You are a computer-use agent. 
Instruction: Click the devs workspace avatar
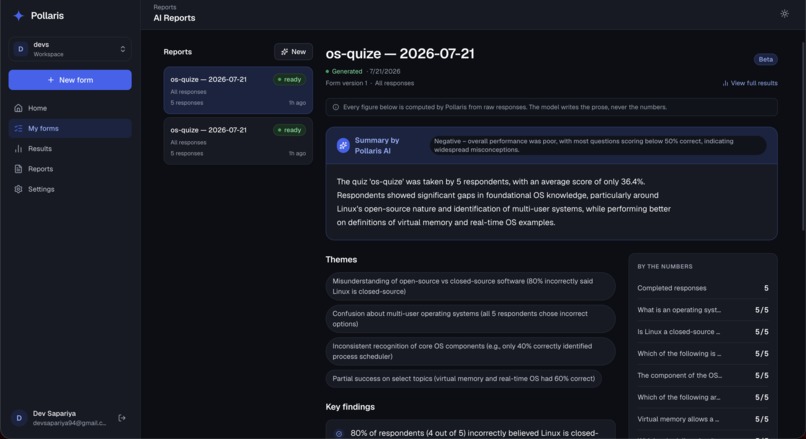21,49
